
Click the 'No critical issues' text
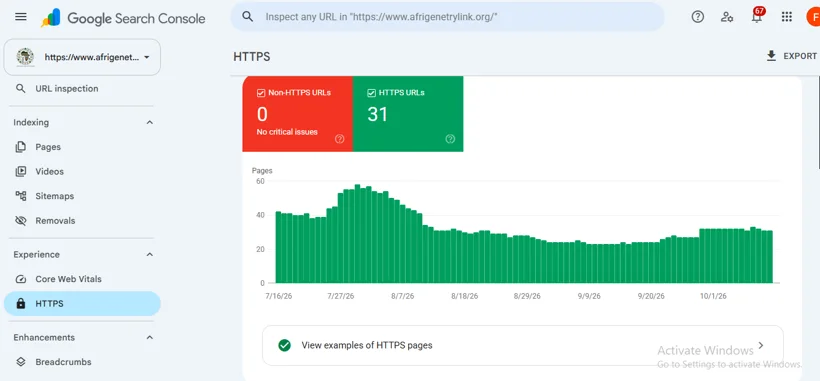click(x=287, y=132)
